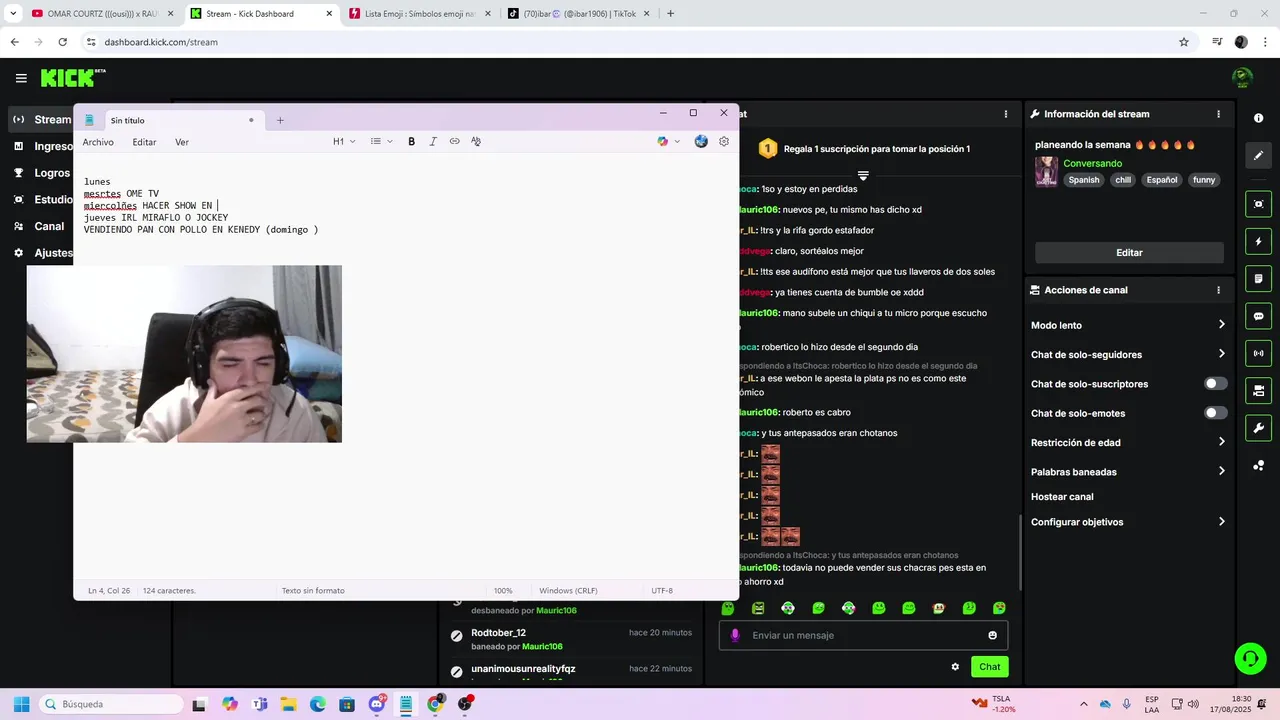This screenshot has width=1280, height=720.
Task: Click the green Chat send button
Action: pyautogui.click(x=989, y=667)
